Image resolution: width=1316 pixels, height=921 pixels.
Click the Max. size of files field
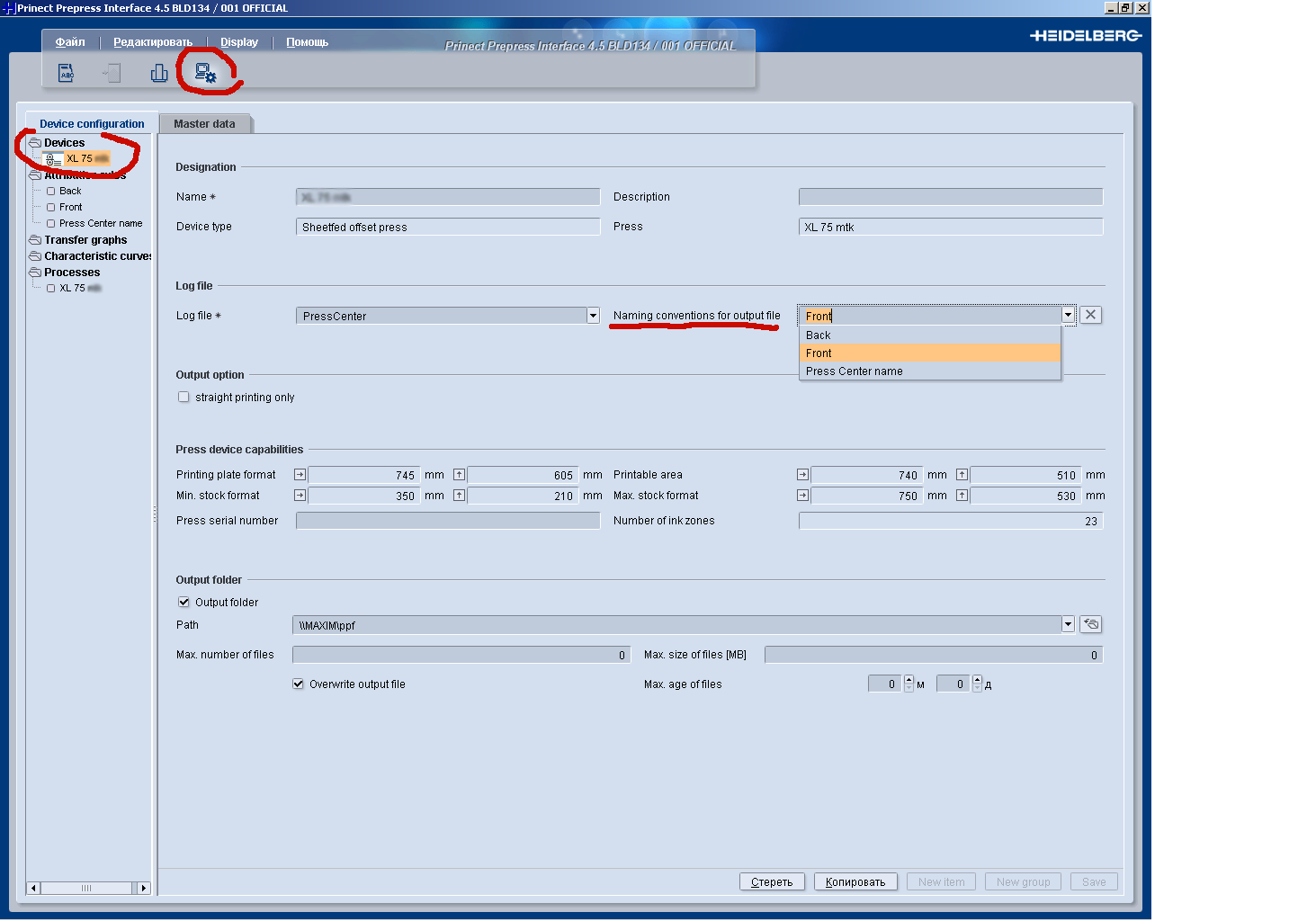tap(934, 655)
